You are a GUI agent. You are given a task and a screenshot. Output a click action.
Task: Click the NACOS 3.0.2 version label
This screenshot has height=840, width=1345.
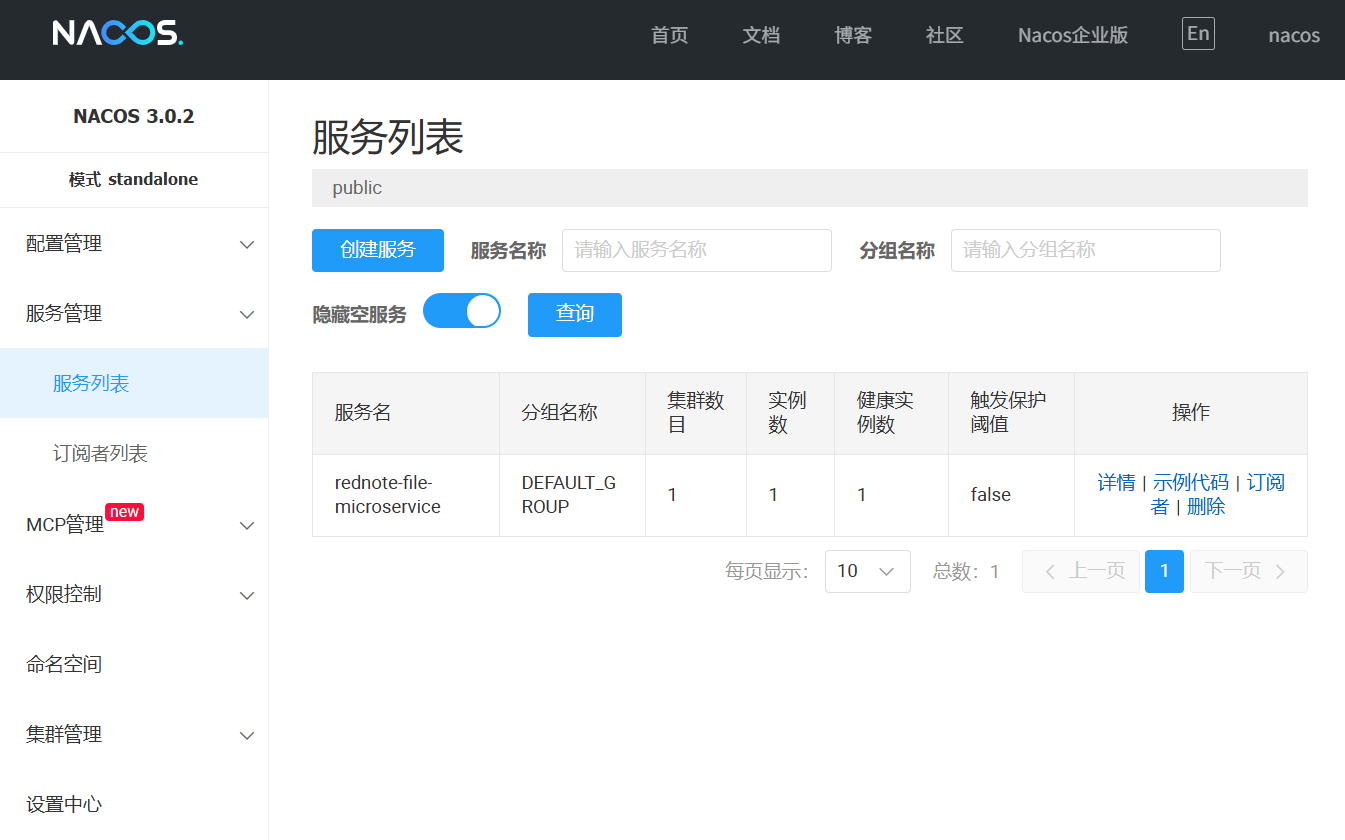click(134, 116)
